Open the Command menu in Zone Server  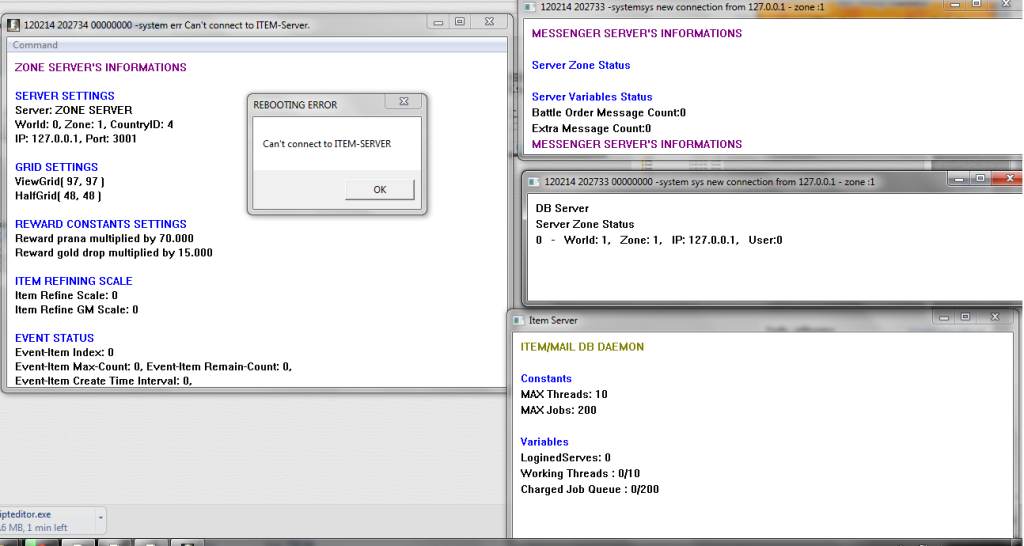coord(35,45)
